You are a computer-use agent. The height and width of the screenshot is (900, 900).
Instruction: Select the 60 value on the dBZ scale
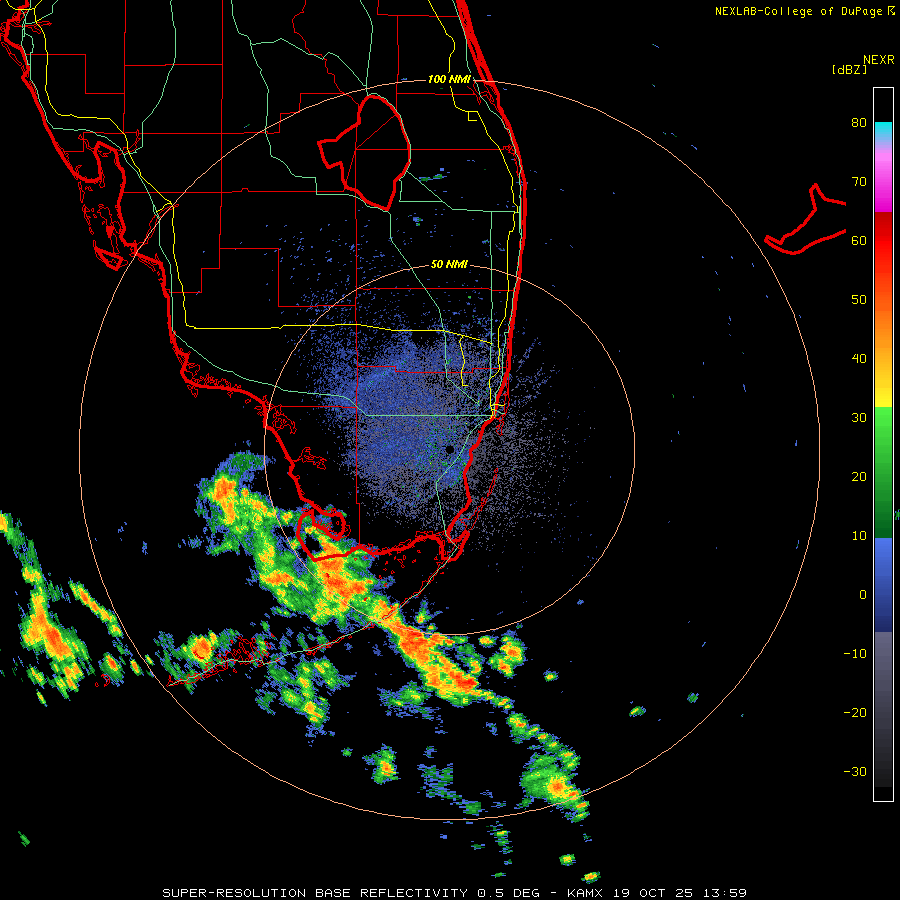[859, 241]
